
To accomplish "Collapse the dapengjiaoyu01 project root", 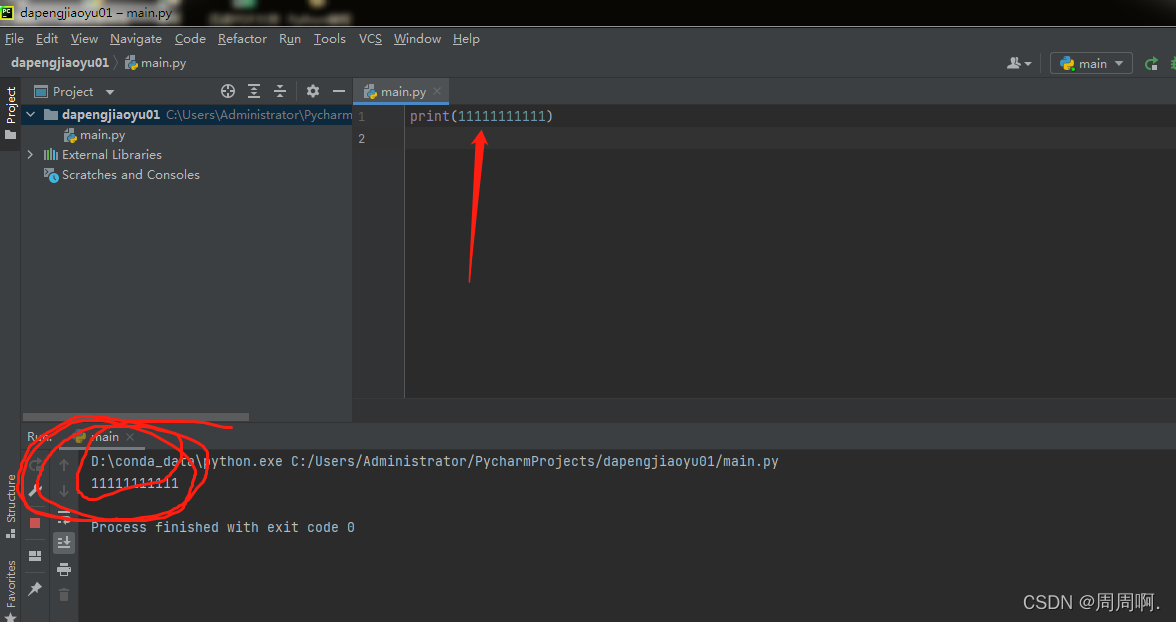I will point(31,115).
